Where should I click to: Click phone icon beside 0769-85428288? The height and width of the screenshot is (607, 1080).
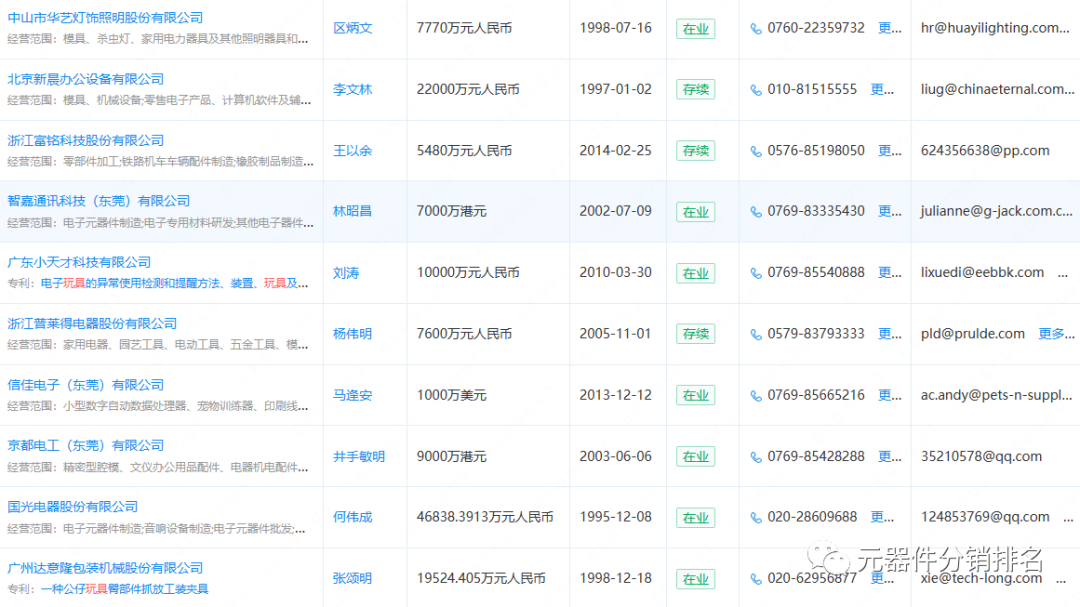(756, 457)
